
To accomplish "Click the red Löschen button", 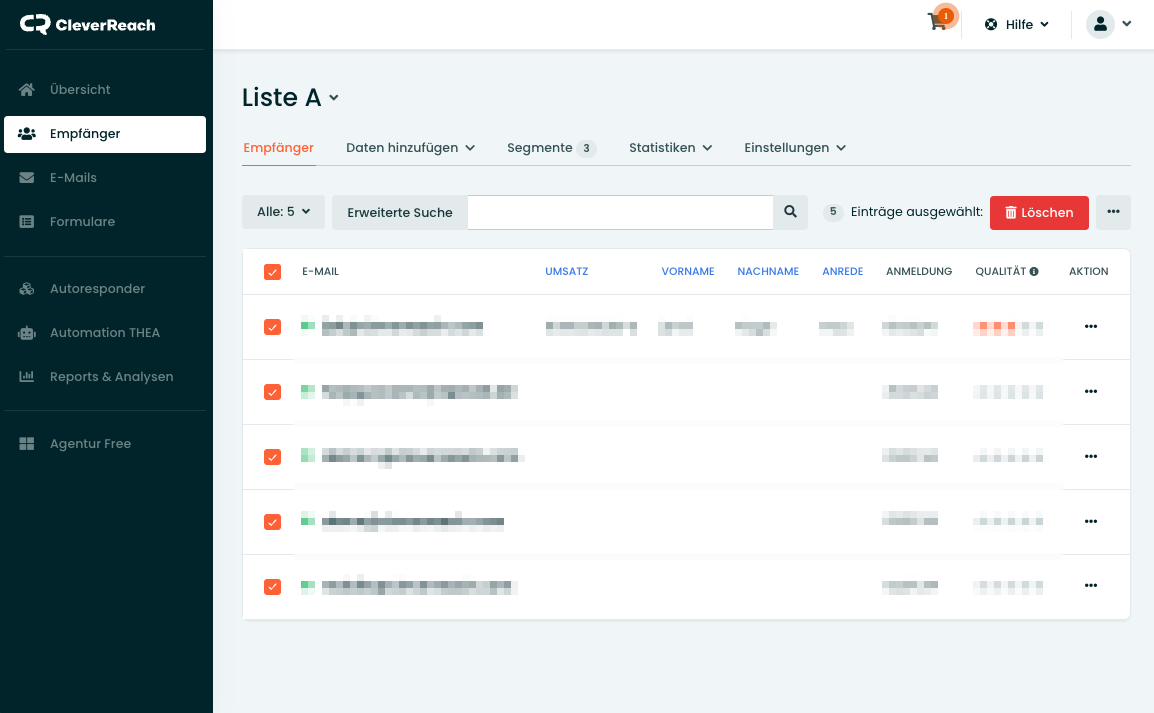I will 1039,212.
